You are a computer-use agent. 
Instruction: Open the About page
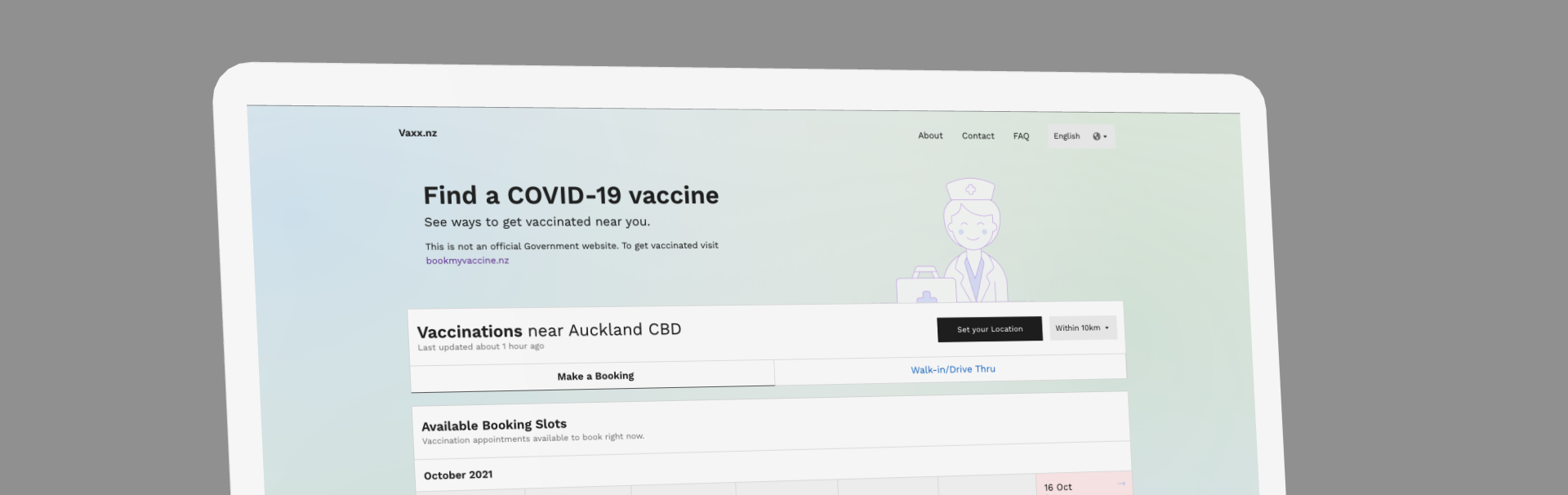tap(930, 136)
